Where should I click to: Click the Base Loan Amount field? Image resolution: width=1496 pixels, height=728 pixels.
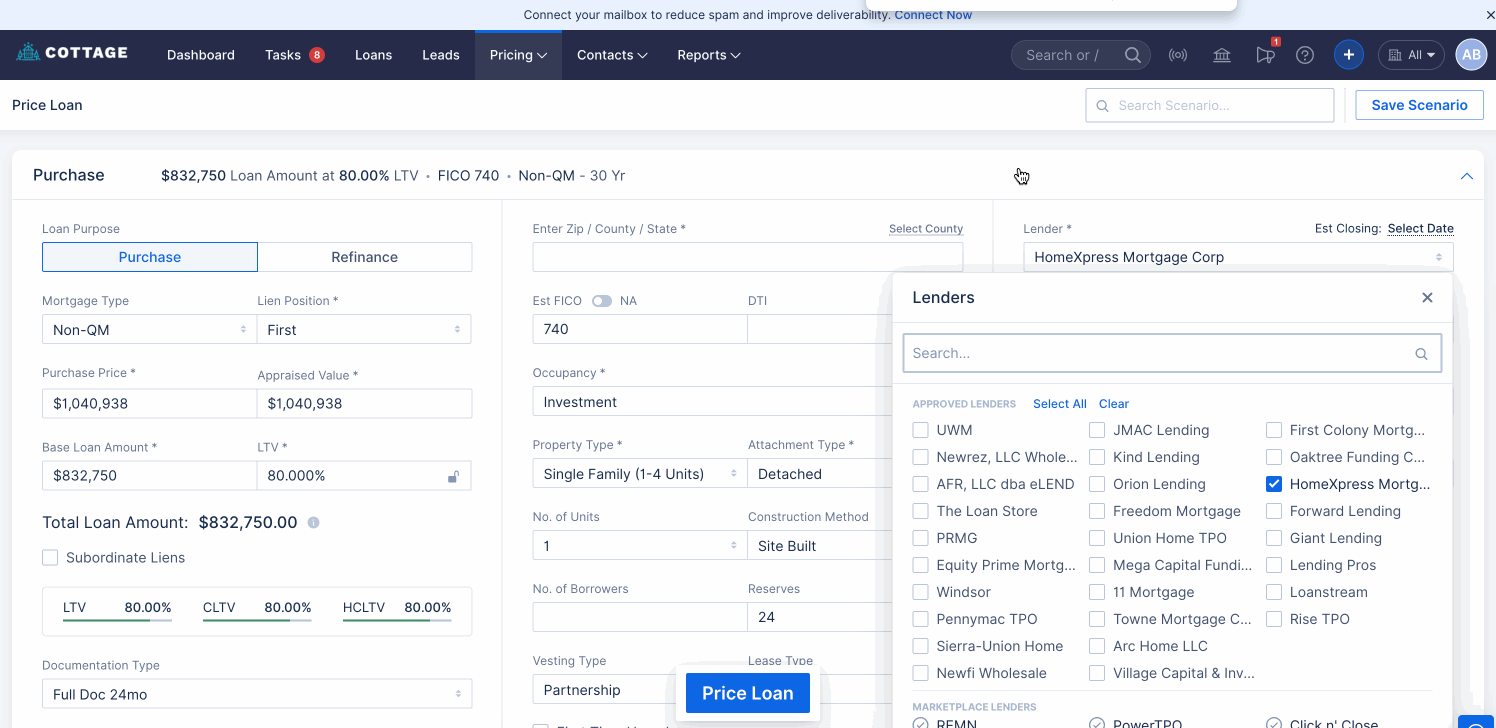pyautogui.click(x=149, y=475)
